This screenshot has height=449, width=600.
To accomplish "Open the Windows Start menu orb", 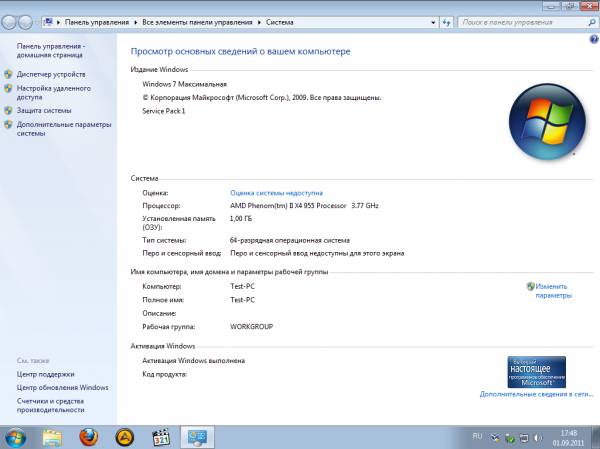I will (15, 438).
